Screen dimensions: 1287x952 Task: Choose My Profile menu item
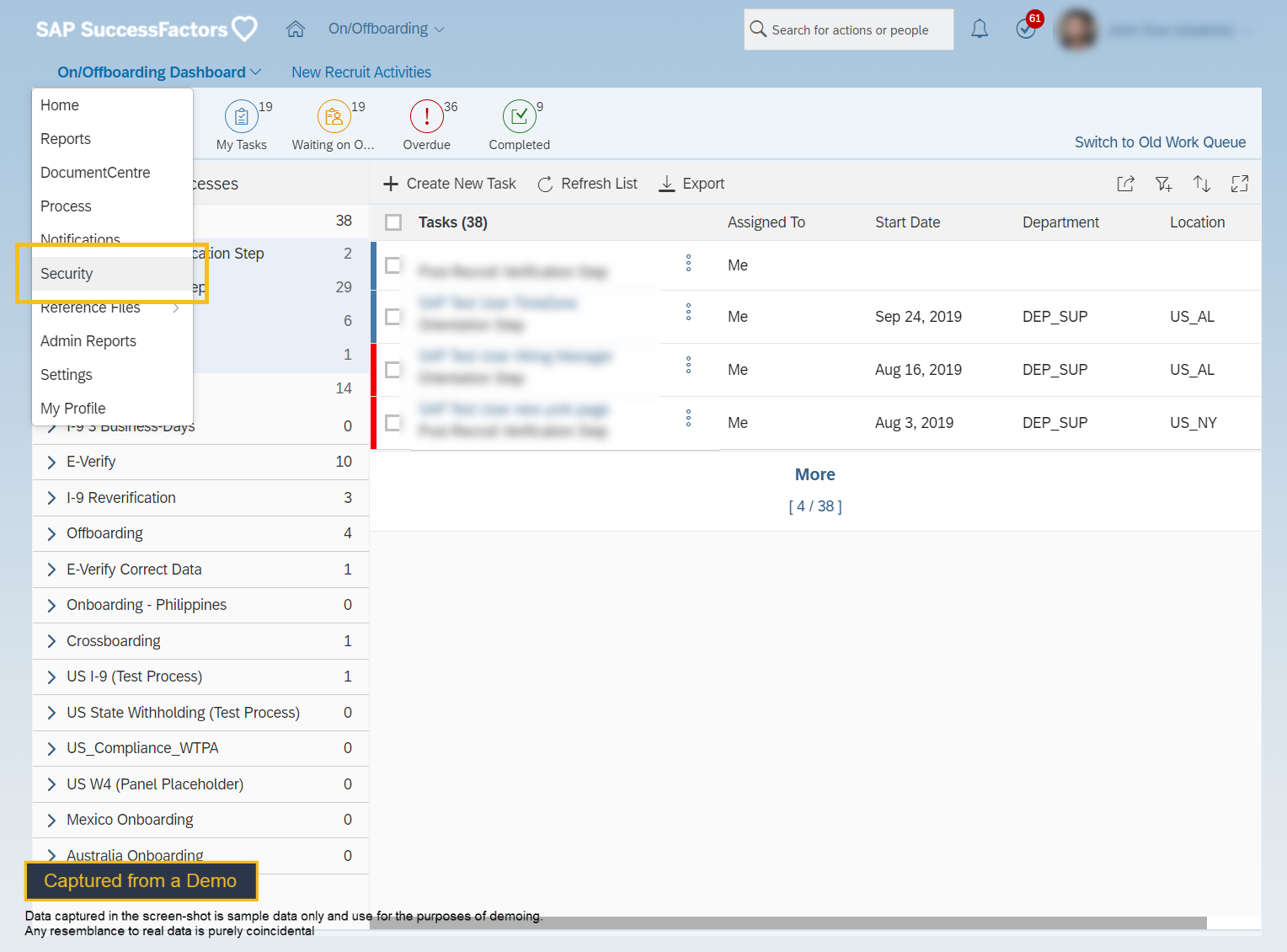tap(113, 409)
